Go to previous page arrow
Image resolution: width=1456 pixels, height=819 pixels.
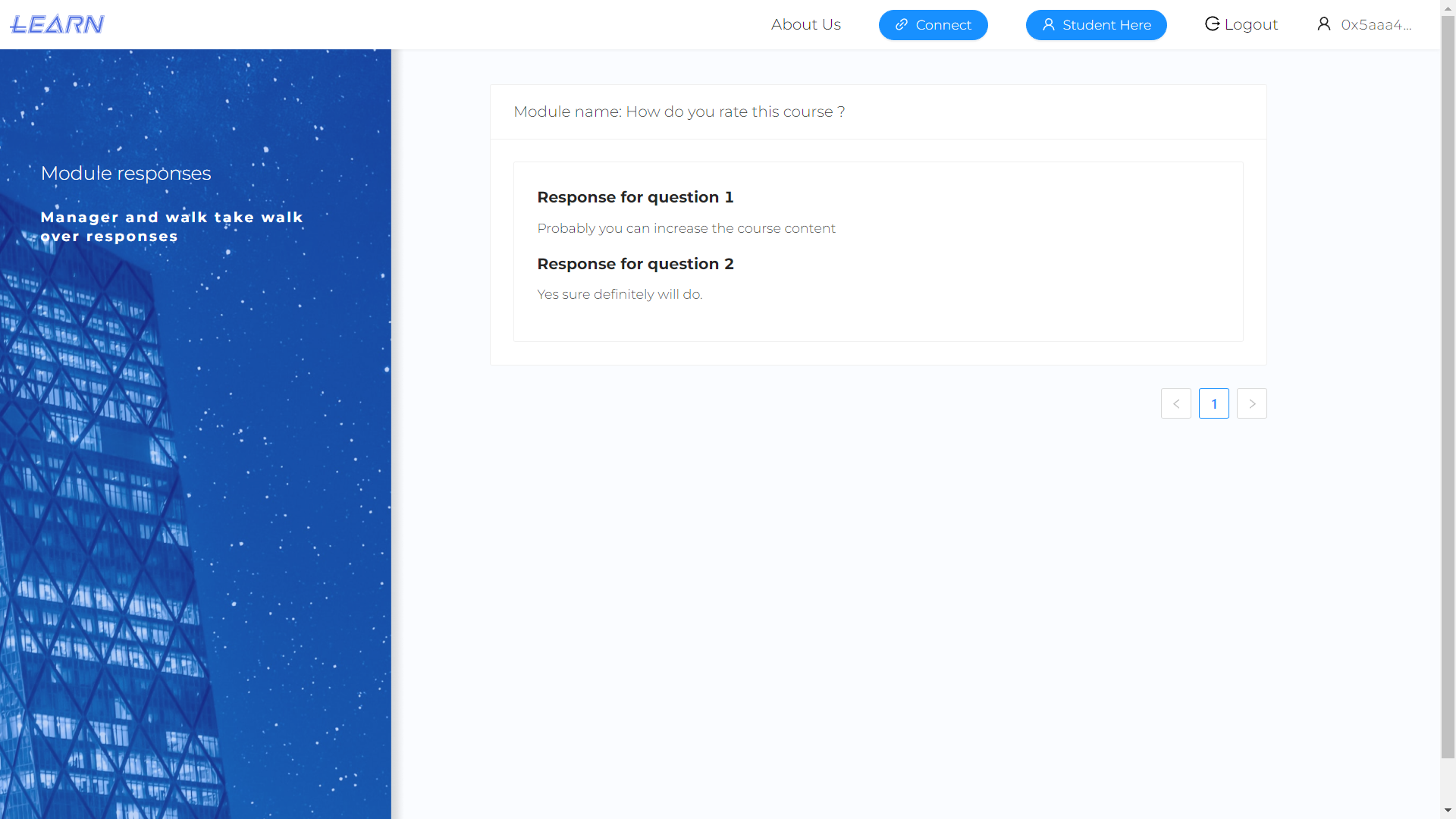[1175, 403]
